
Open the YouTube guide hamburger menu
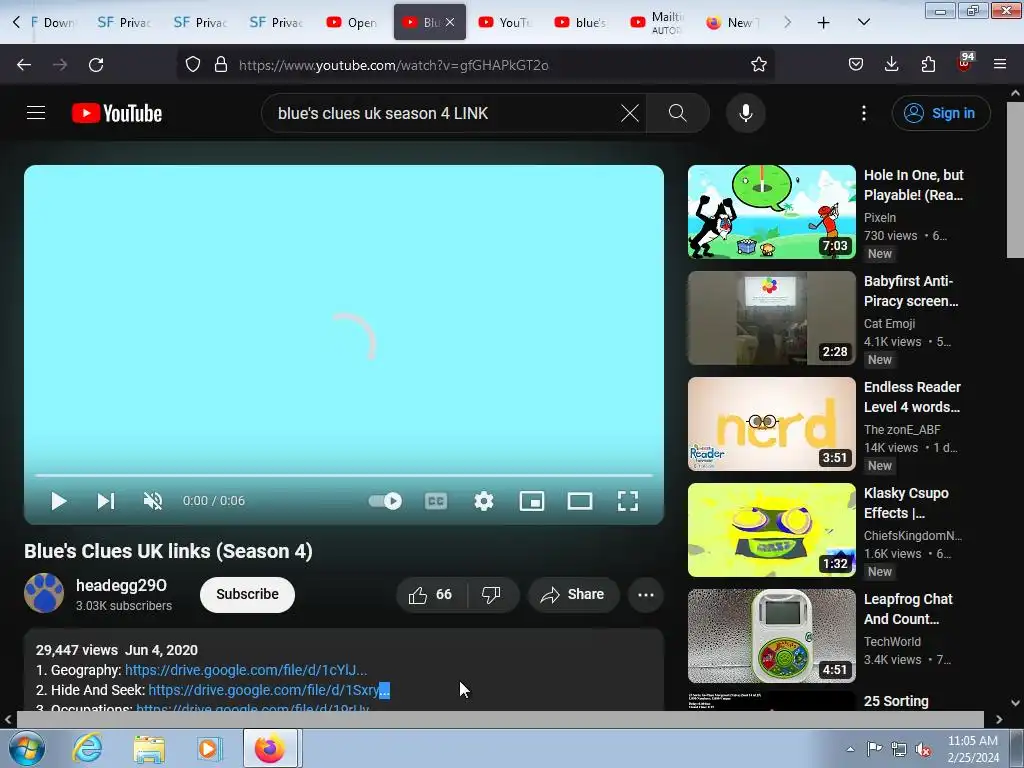pyautogui.click(x=36, y=113)
